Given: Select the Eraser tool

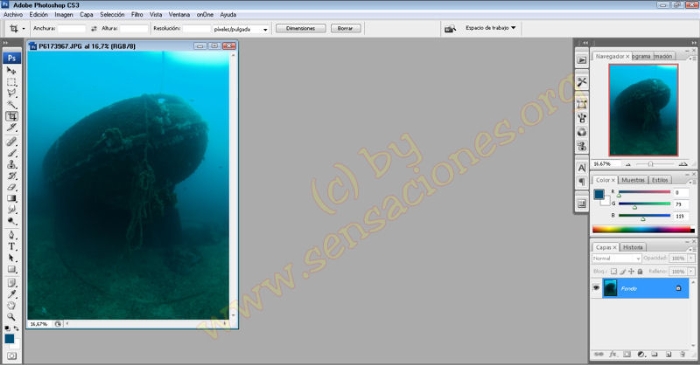Looking at the screenshot, I should tap(12, 187).
